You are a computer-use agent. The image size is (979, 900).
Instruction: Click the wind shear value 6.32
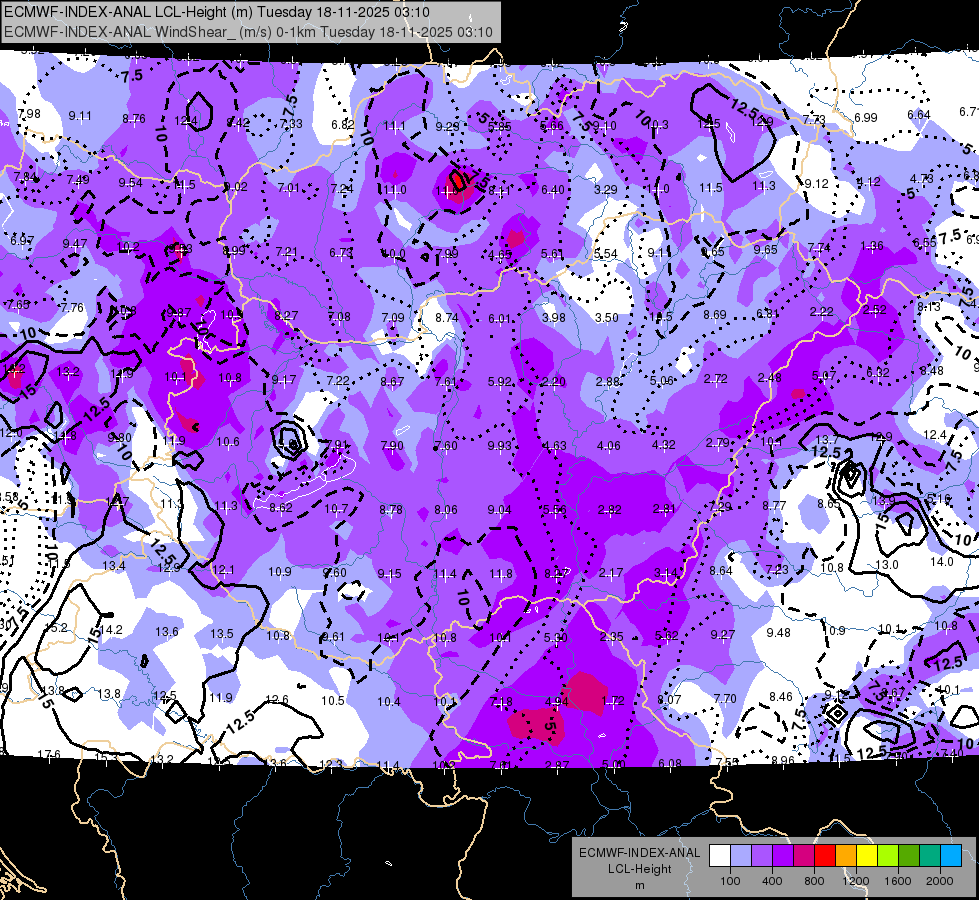[x=878, y=372]
